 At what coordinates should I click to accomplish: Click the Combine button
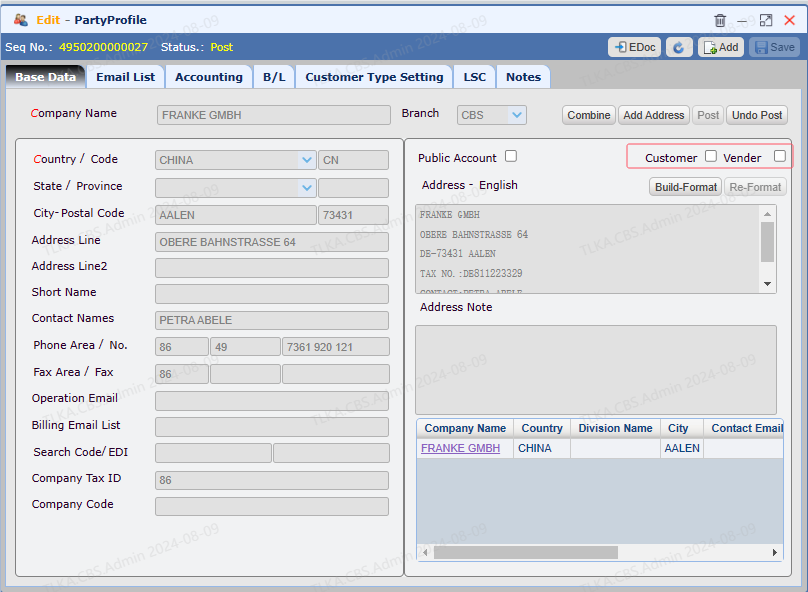coord(588,115)
